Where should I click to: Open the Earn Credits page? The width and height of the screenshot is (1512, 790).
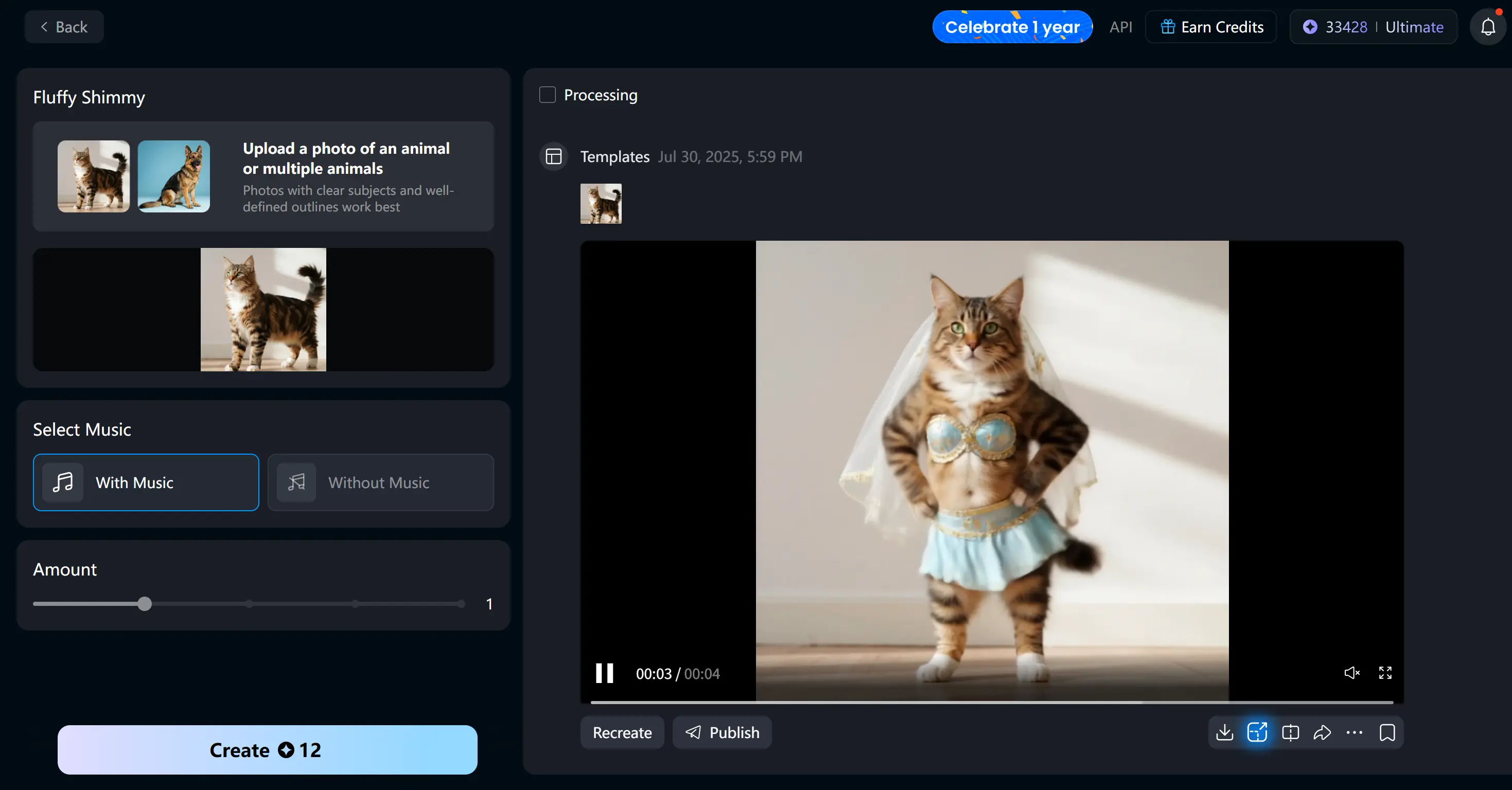(x=1210, y=26)
